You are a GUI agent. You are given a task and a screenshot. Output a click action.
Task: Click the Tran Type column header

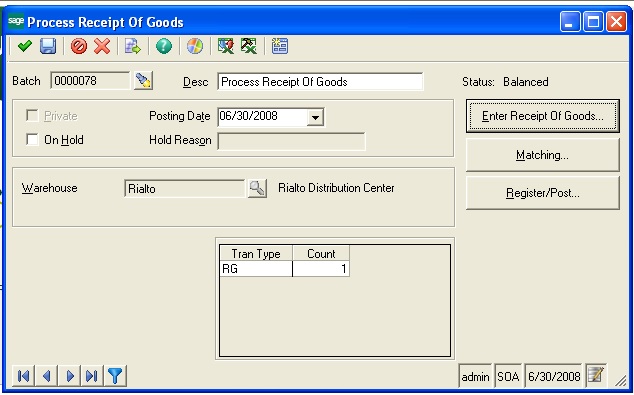[x=256, y=253]
